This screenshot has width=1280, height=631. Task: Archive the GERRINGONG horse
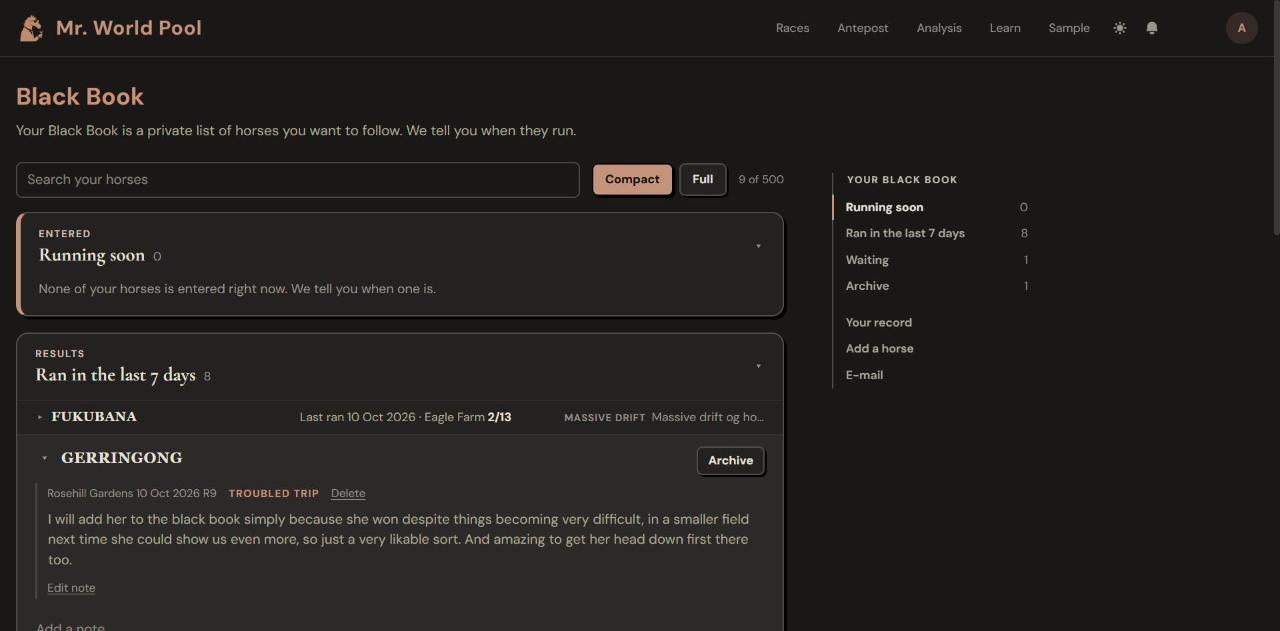pyautogui.click(x=731, y=461)
